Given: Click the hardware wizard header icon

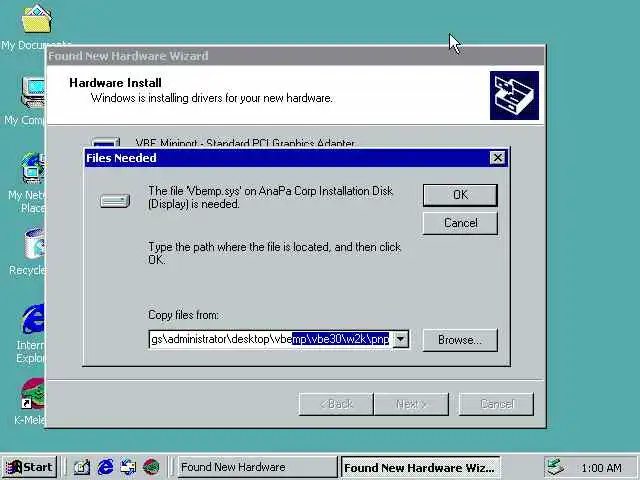Looking at the screenshot, I should (x=514, y=96).
